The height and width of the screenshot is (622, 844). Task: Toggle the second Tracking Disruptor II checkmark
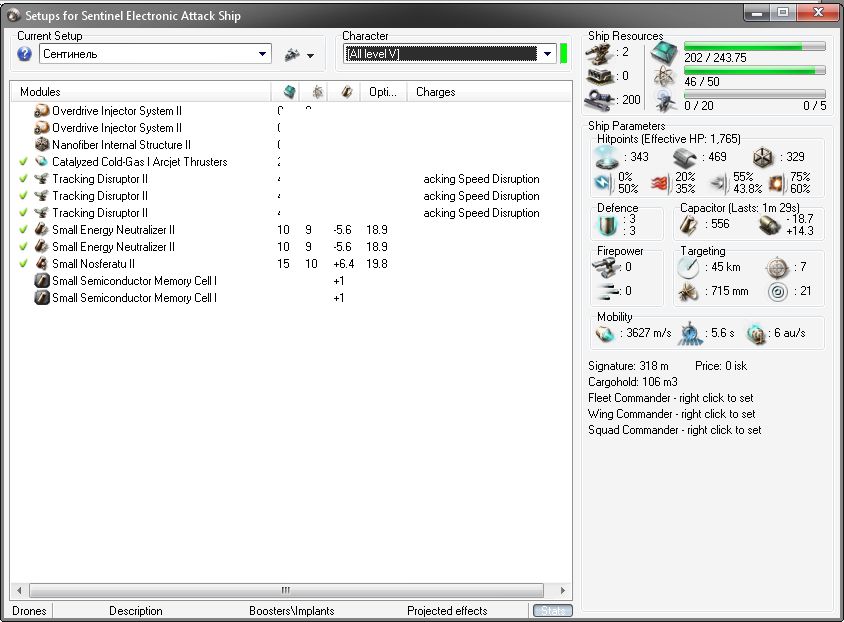[x=23, y=196]
